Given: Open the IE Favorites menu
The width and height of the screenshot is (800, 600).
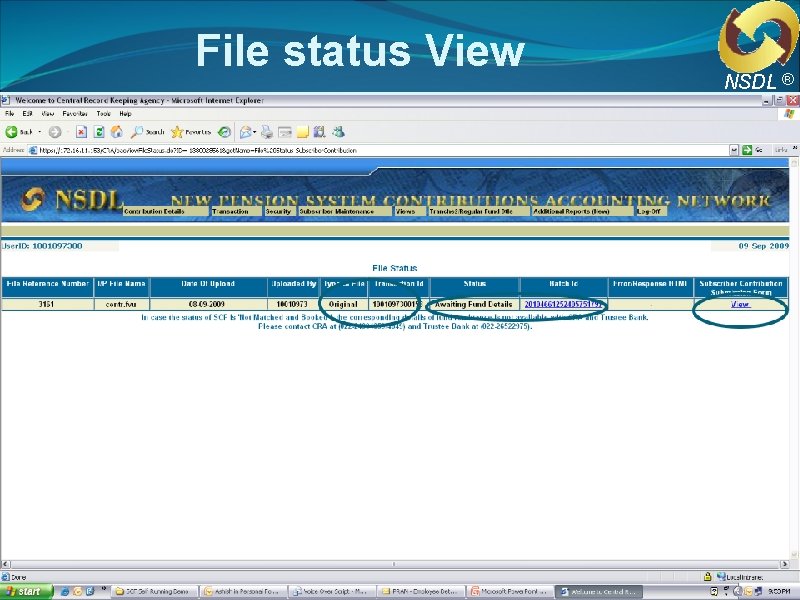Looking at the screenshot, I should coord(75,114).
